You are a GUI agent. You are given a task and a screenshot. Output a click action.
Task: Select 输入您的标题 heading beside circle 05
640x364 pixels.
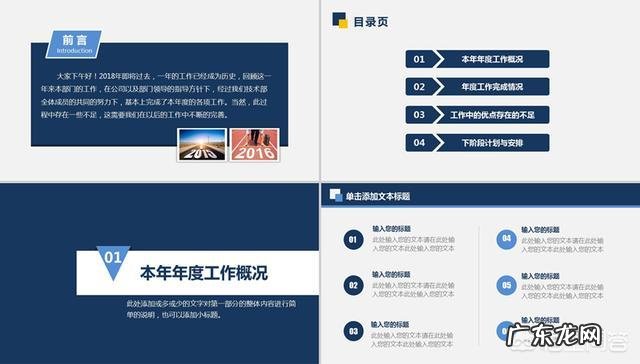pos(540,276)
